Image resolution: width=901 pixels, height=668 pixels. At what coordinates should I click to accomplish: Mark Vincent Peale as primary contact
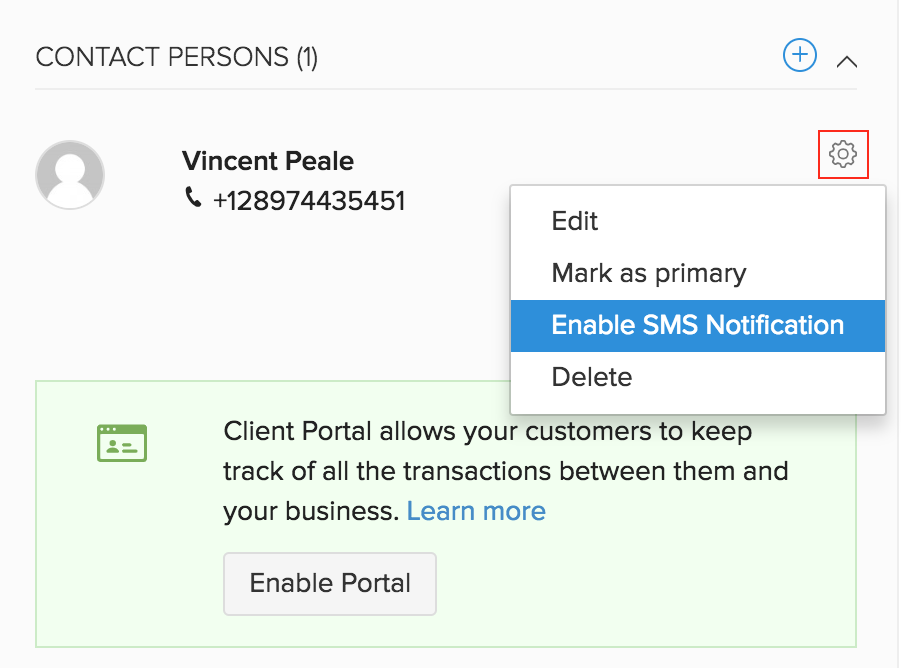(x=648, y=272)
